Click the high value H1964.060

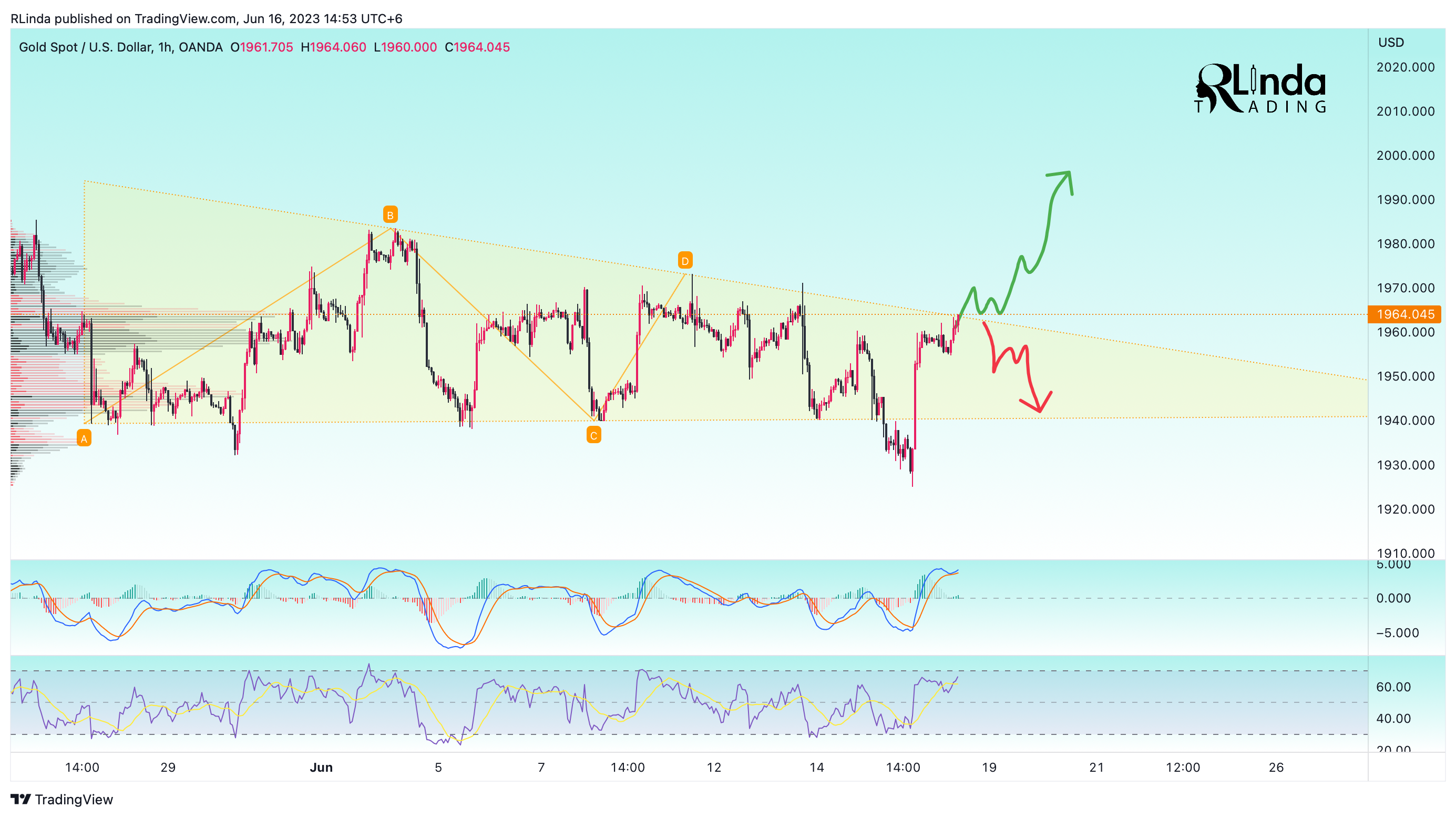[333, 47]
